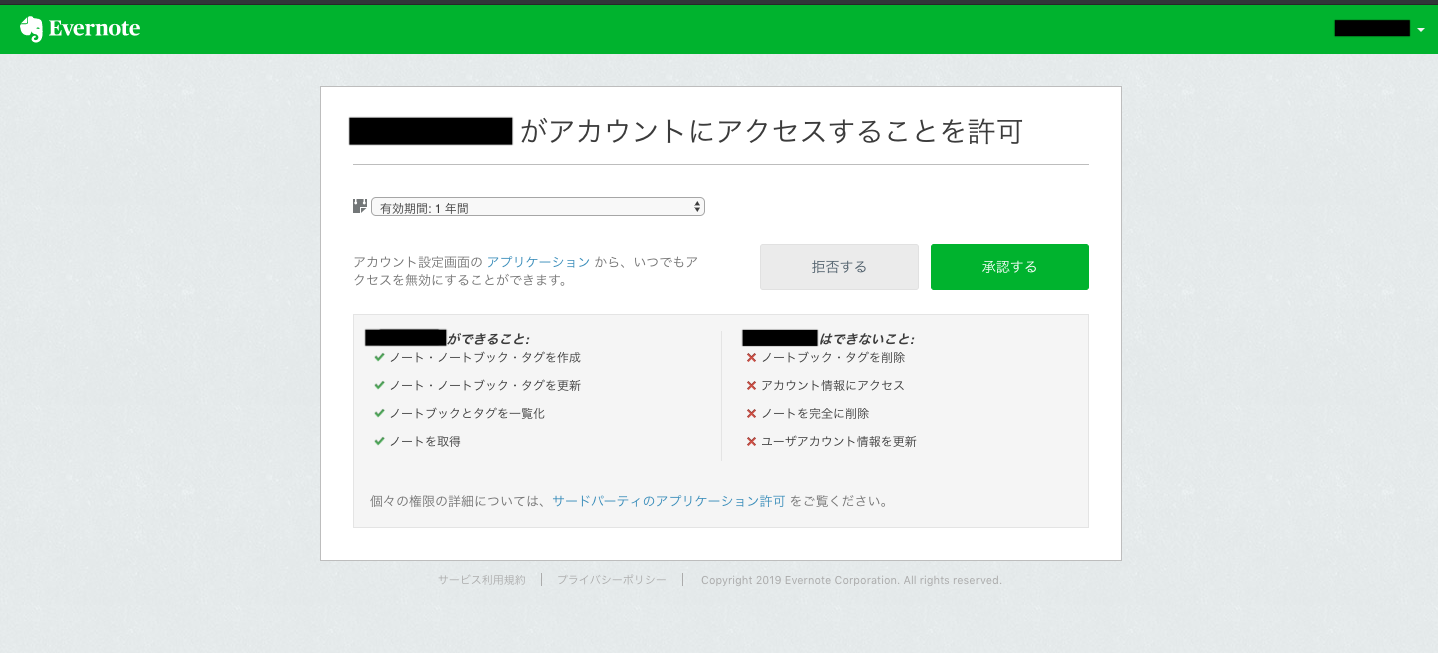The width and height of the screenshot is (1438, 653).
Task: Click the text ユーザアカウント情報を更新
Action: (x=839, y=441)
